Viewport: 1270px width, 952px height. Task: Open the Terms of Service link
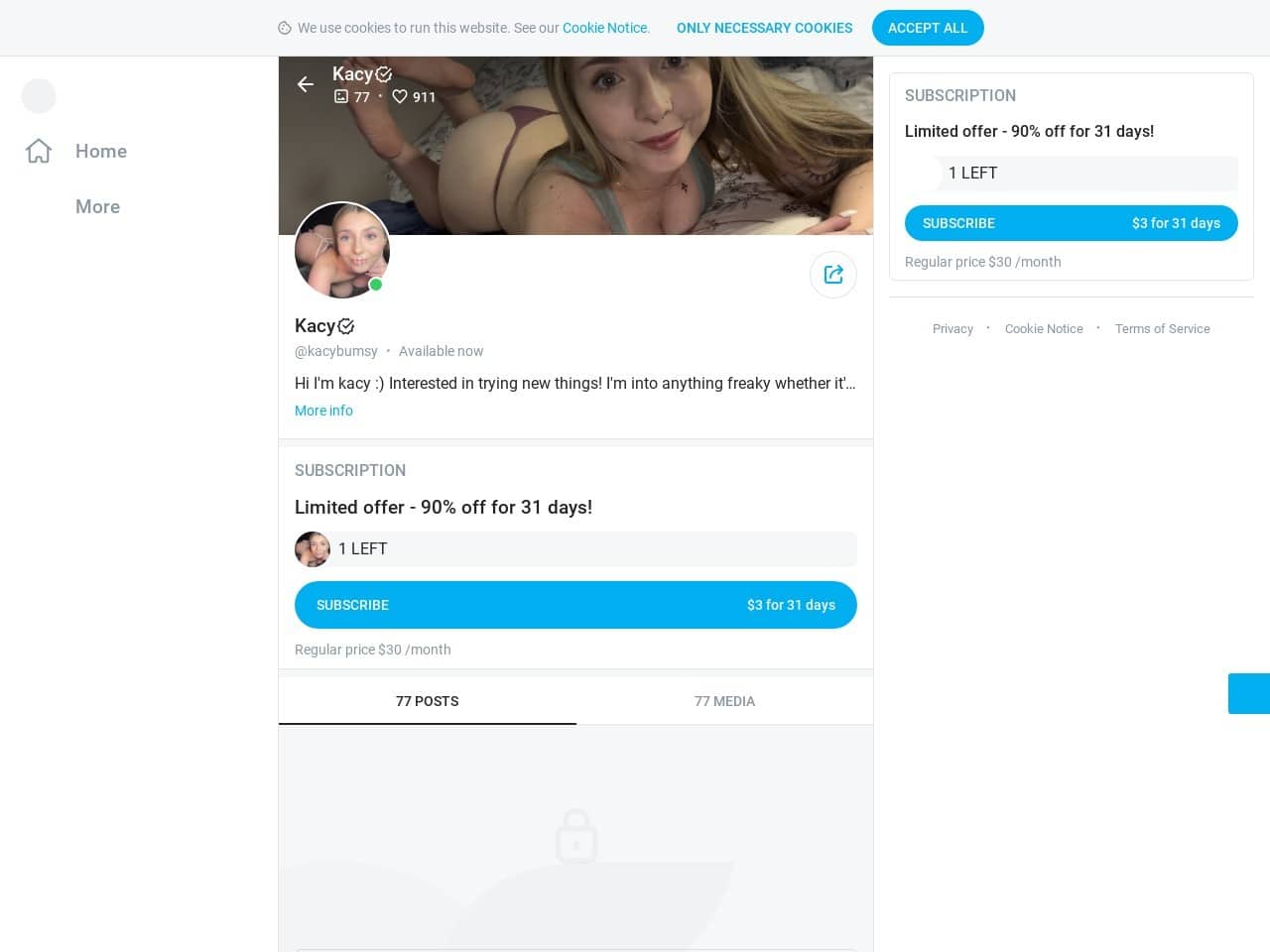[x=1162, y=329]
